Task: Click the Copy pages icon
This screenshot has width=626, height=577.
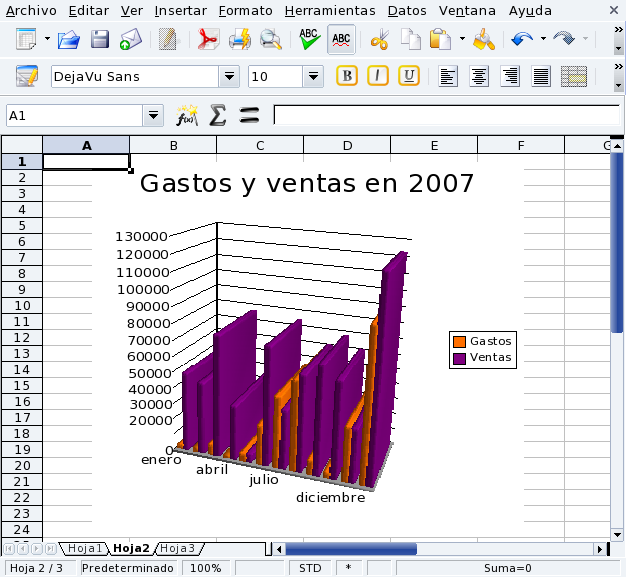Action: [x=410, y=39]
